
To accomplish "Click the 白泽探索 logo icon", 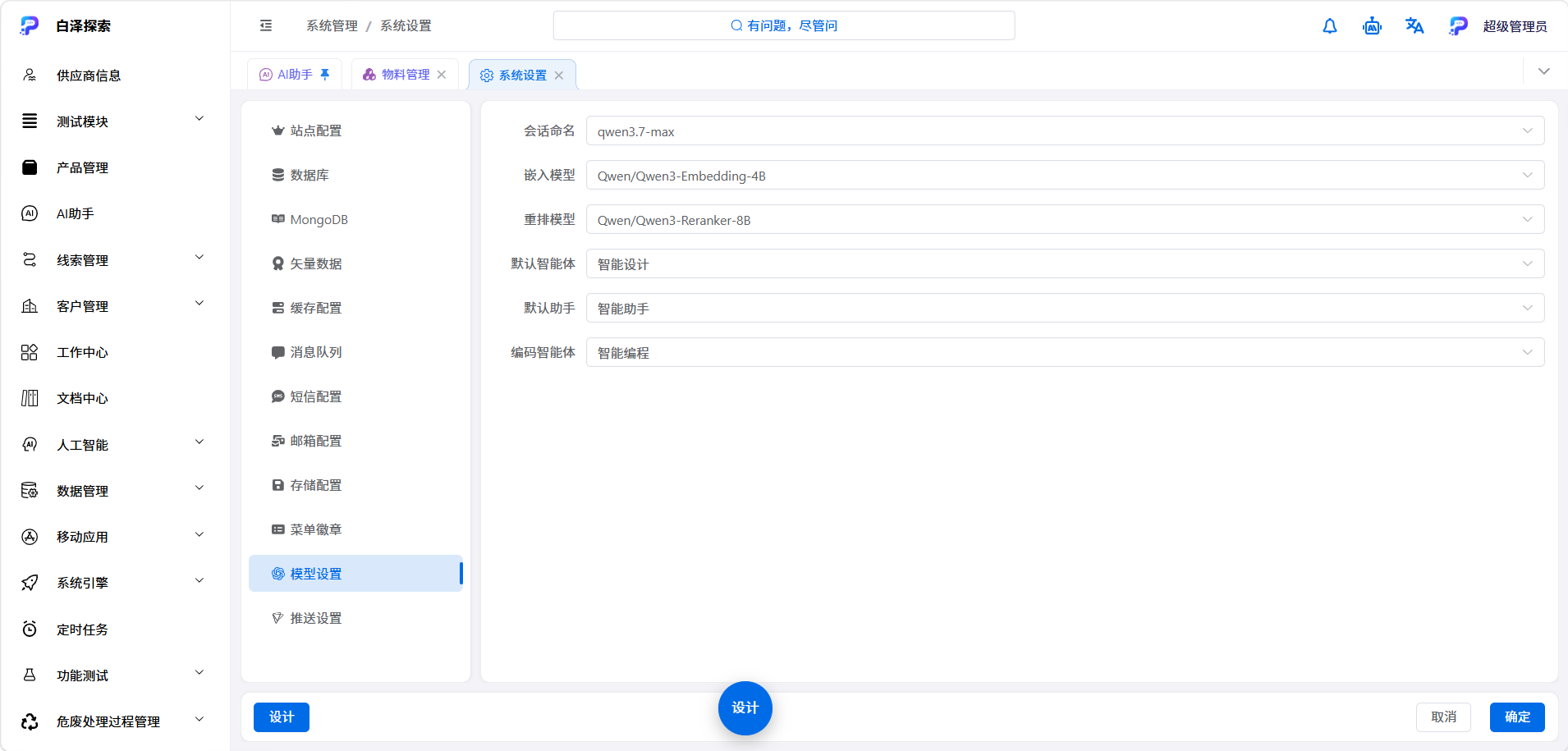I will [x=30, y=26].
